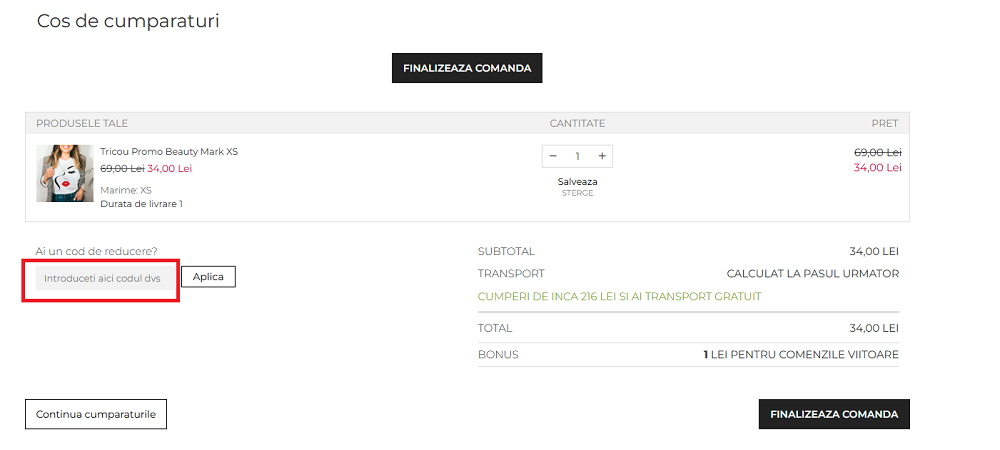Click the Continua cumparaturile button
Viewport: 1000px width, 450px height.
coord(96,414)
